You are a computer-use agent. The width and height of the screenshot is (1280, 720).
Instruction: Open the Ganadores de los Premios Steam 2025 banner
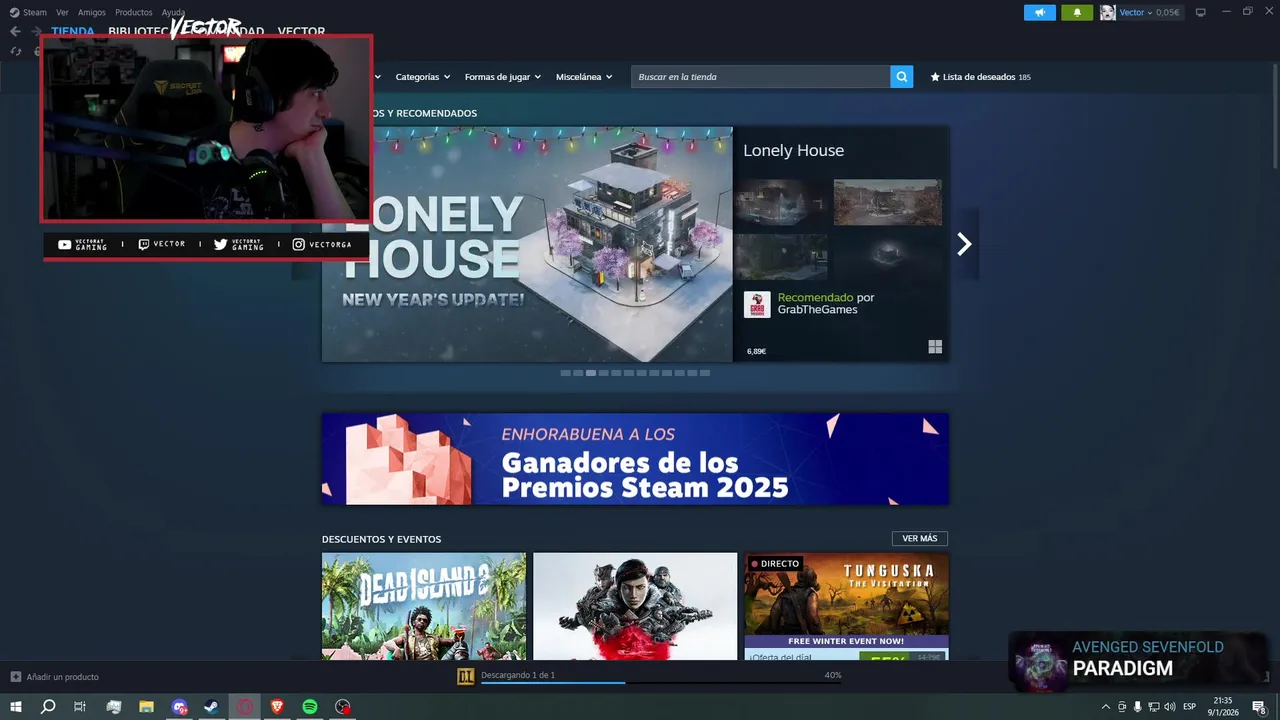point(635,459)
